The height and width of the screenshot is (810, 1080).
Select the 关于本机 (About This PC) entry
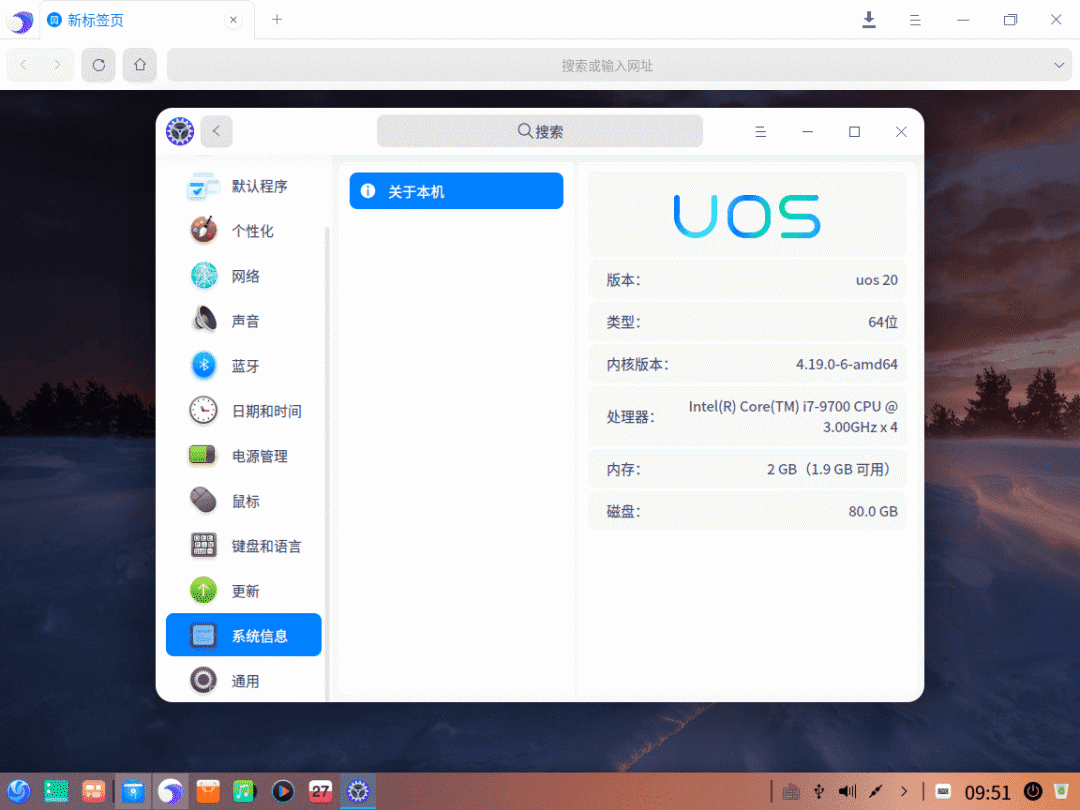coord(456,190)
